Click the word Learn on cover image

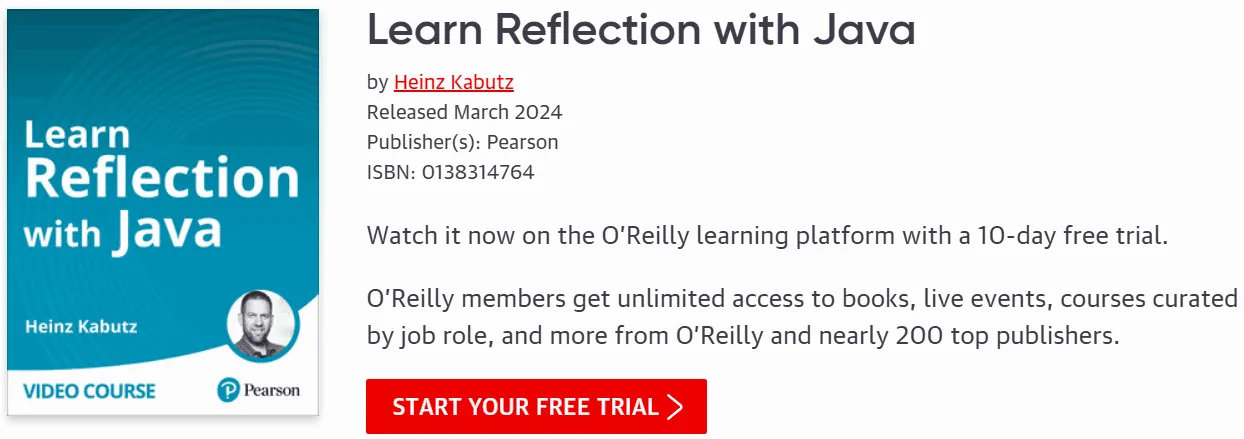[x=77, y=134]
